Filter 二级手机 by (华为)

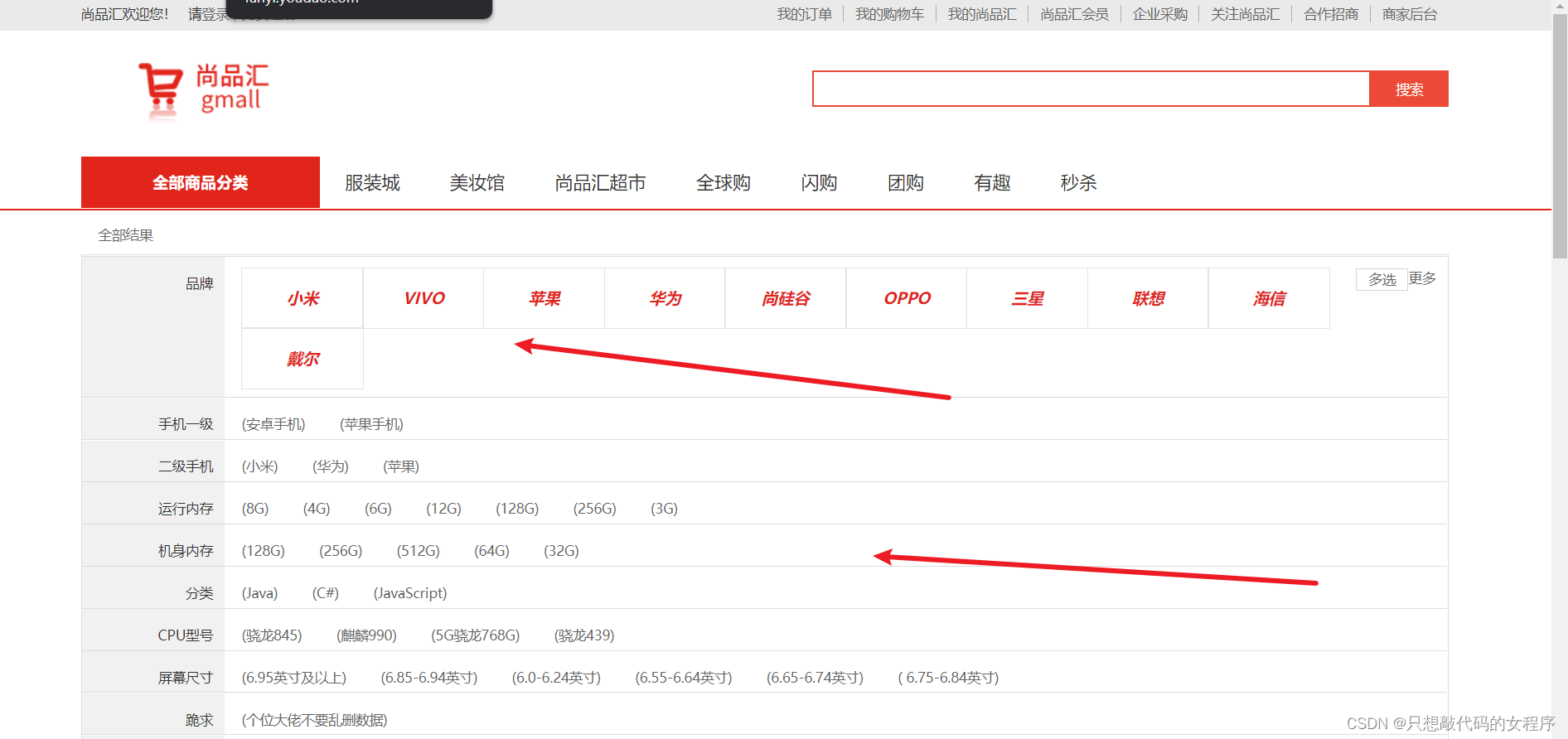331,466
